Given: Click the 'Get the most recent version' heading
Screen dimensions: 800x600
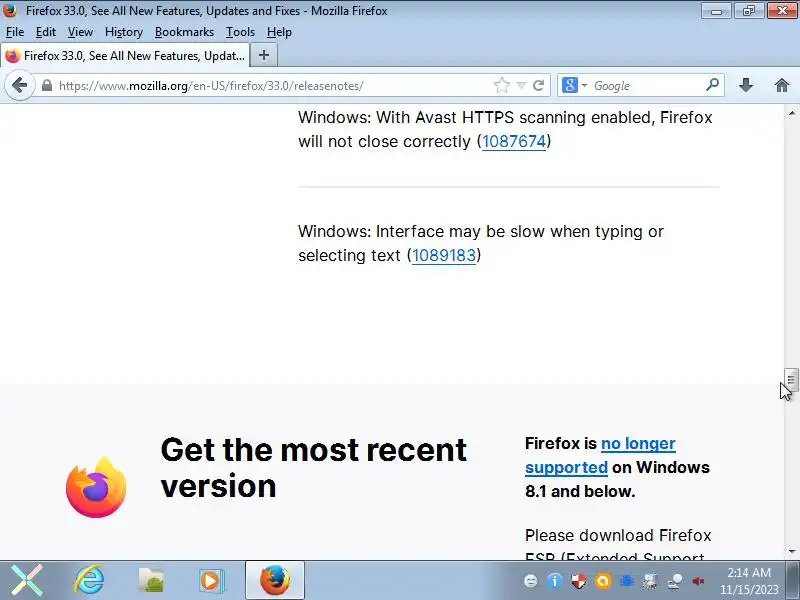Looking at the screenshot, I should point(313,468).
